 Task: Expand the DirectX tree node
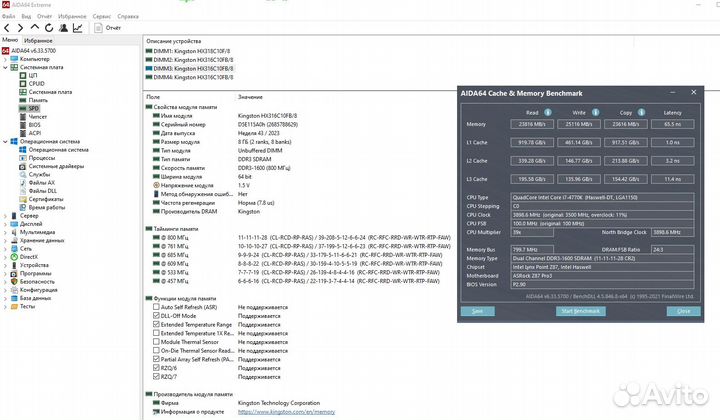click(5, 257)
